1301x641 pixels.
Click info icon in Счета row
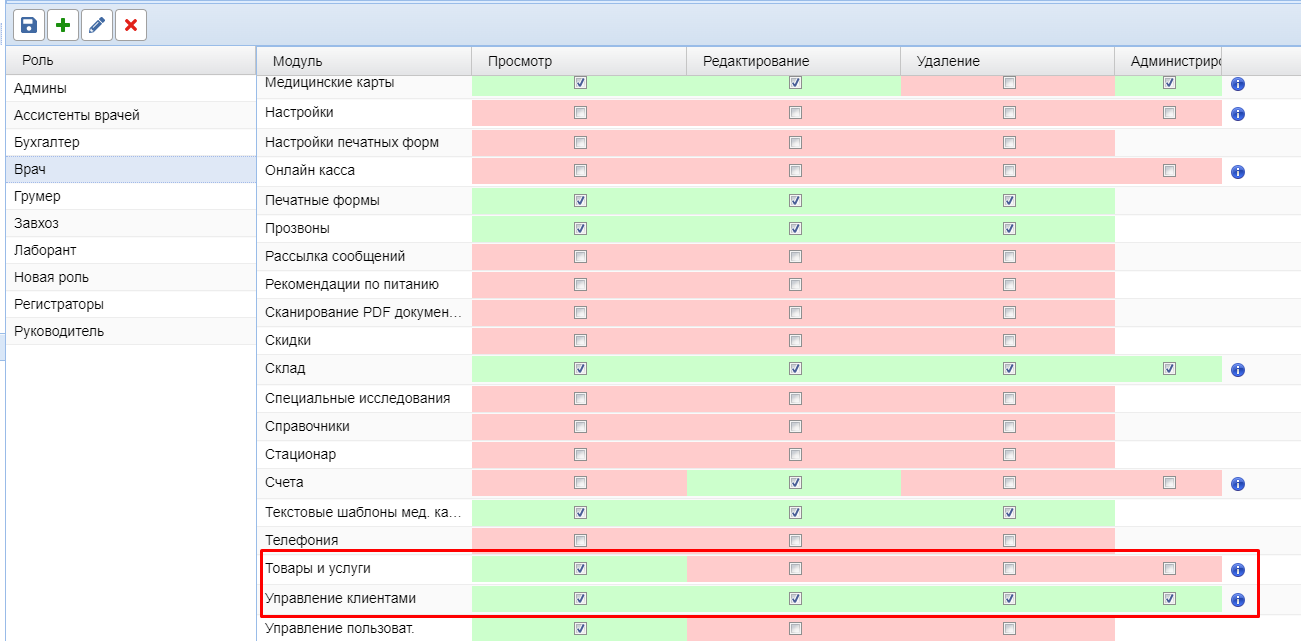[x=1237, y=484]
